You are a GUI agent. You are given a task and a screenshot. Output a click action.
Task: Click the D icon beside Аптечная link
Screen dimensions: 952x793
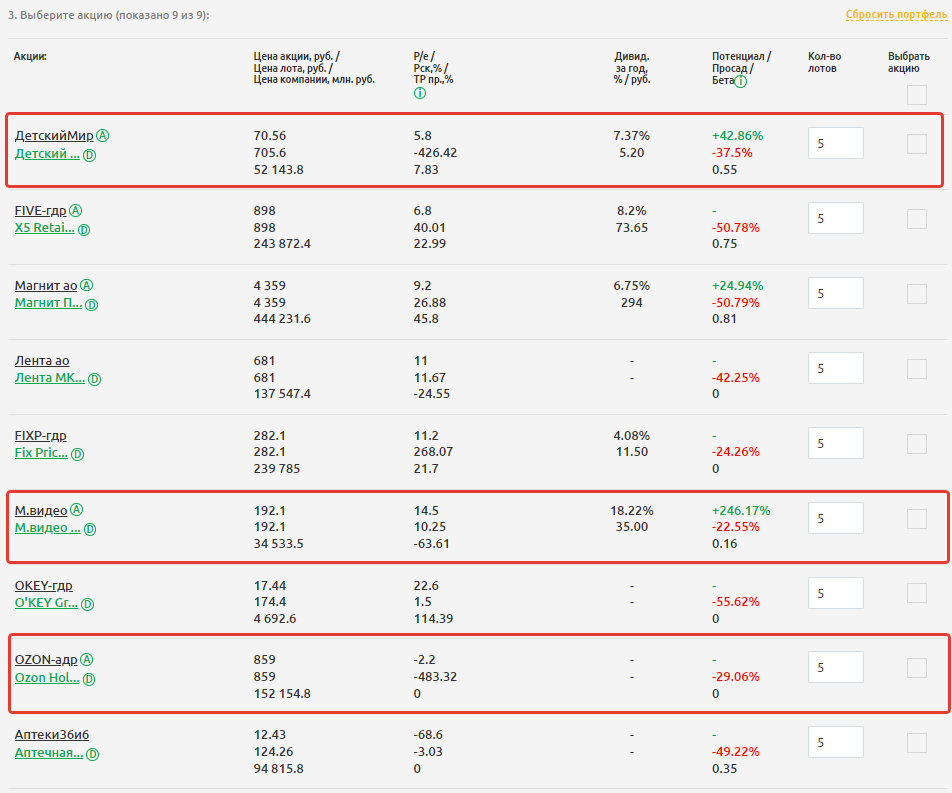(93, 754)
